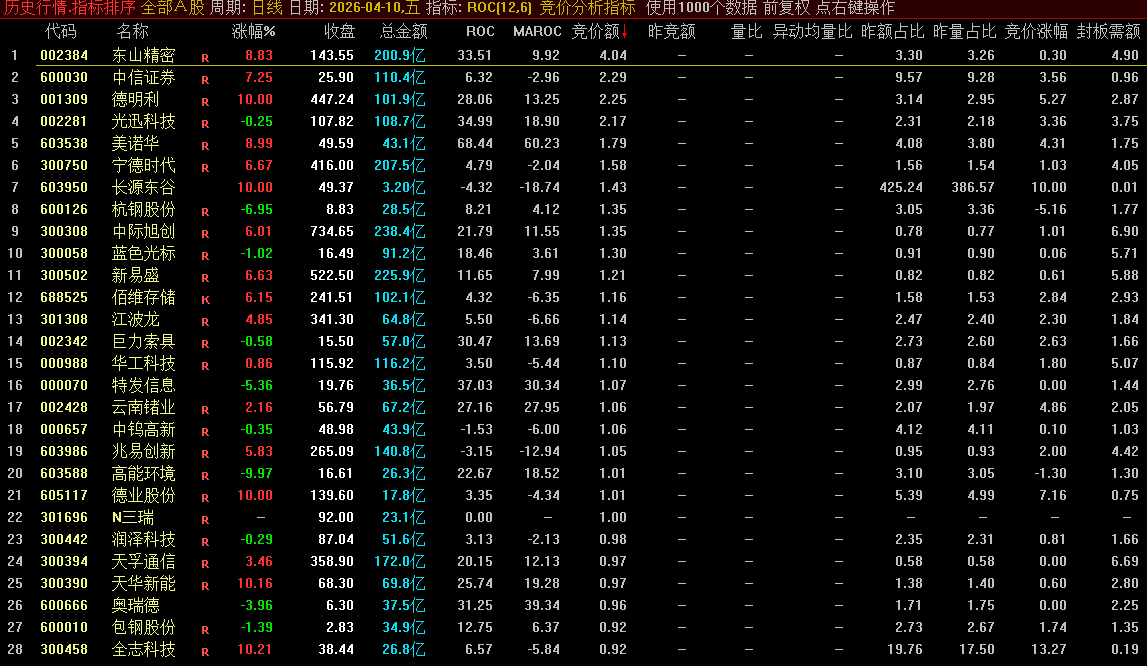Open stock name 长源东谷
The image size is (1147, 666).
[x=143, y=187]
